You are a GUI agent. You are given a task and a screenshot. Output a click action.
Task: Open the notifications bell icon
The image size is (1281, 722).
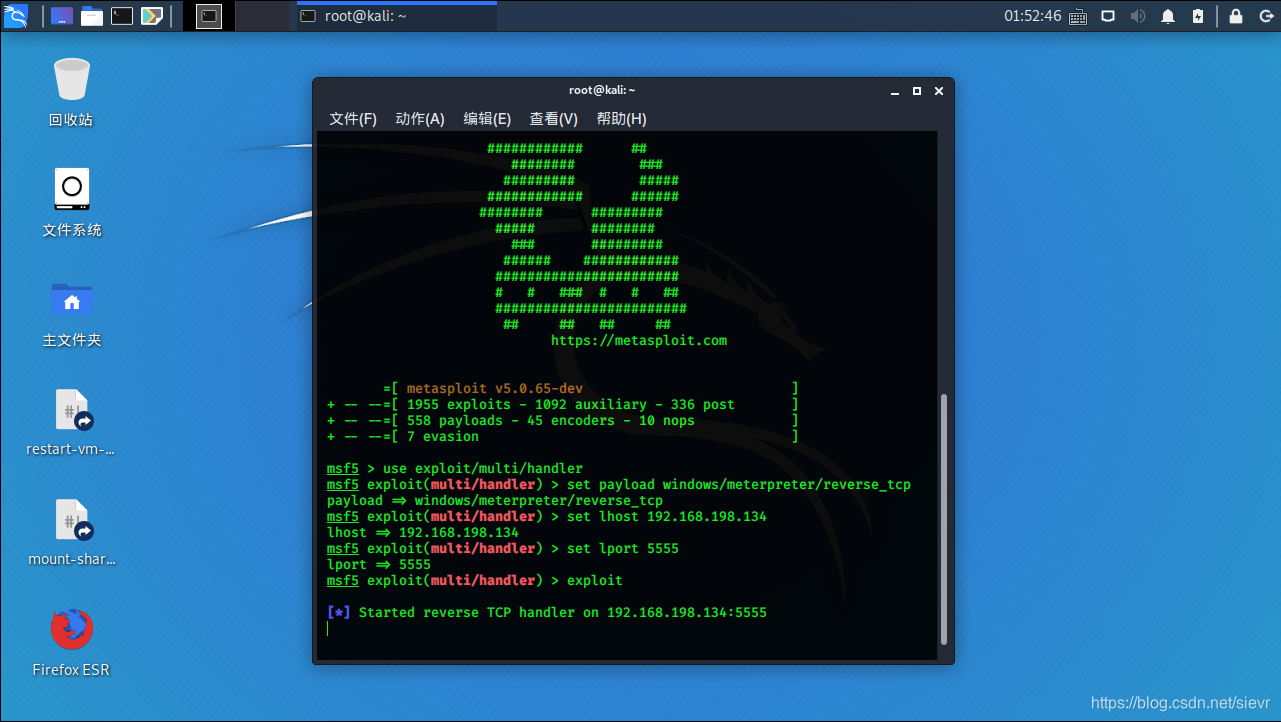click(x=1168, y=16)
